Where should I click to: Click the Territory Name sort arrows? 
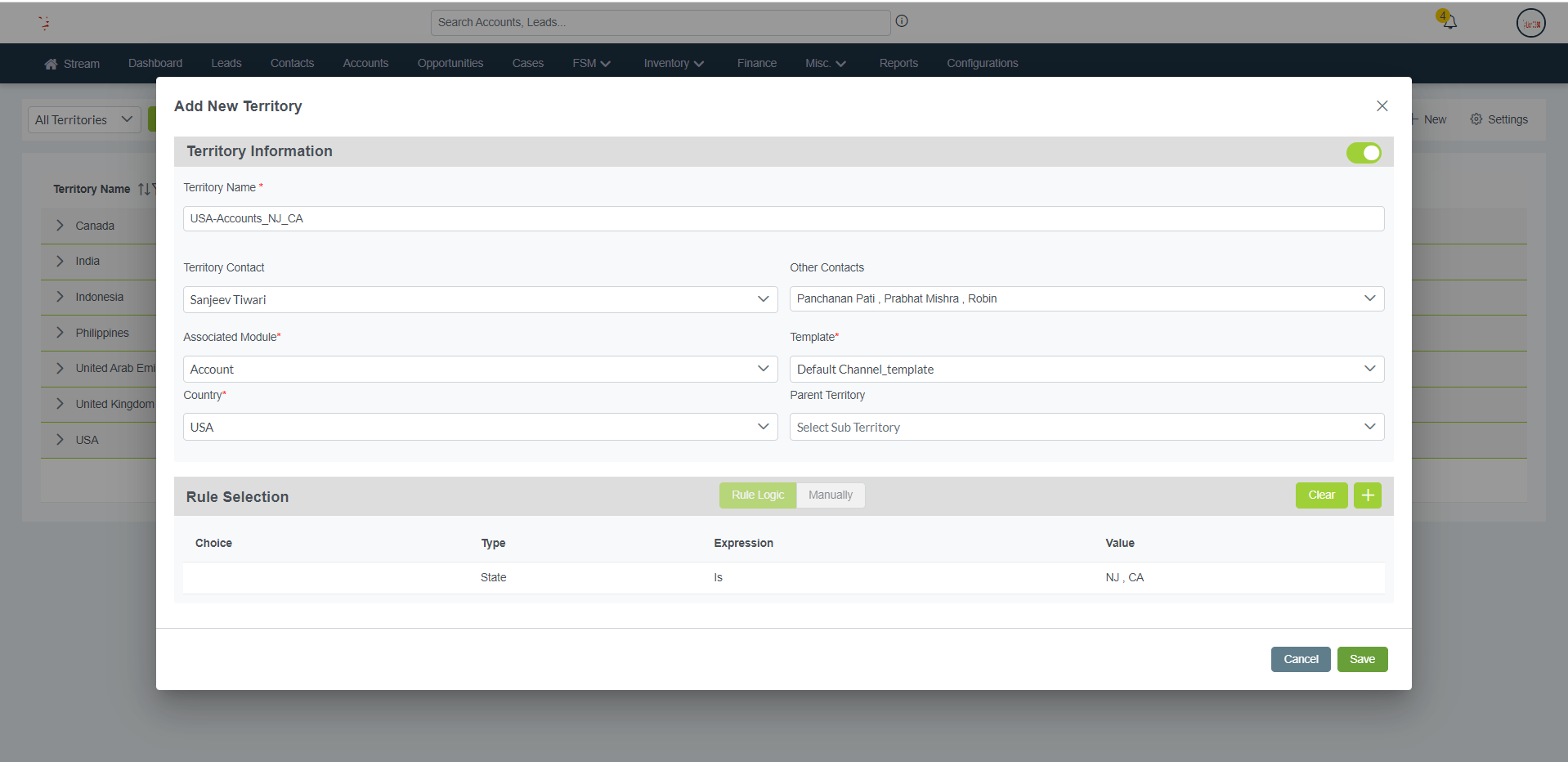pos(144,189)
